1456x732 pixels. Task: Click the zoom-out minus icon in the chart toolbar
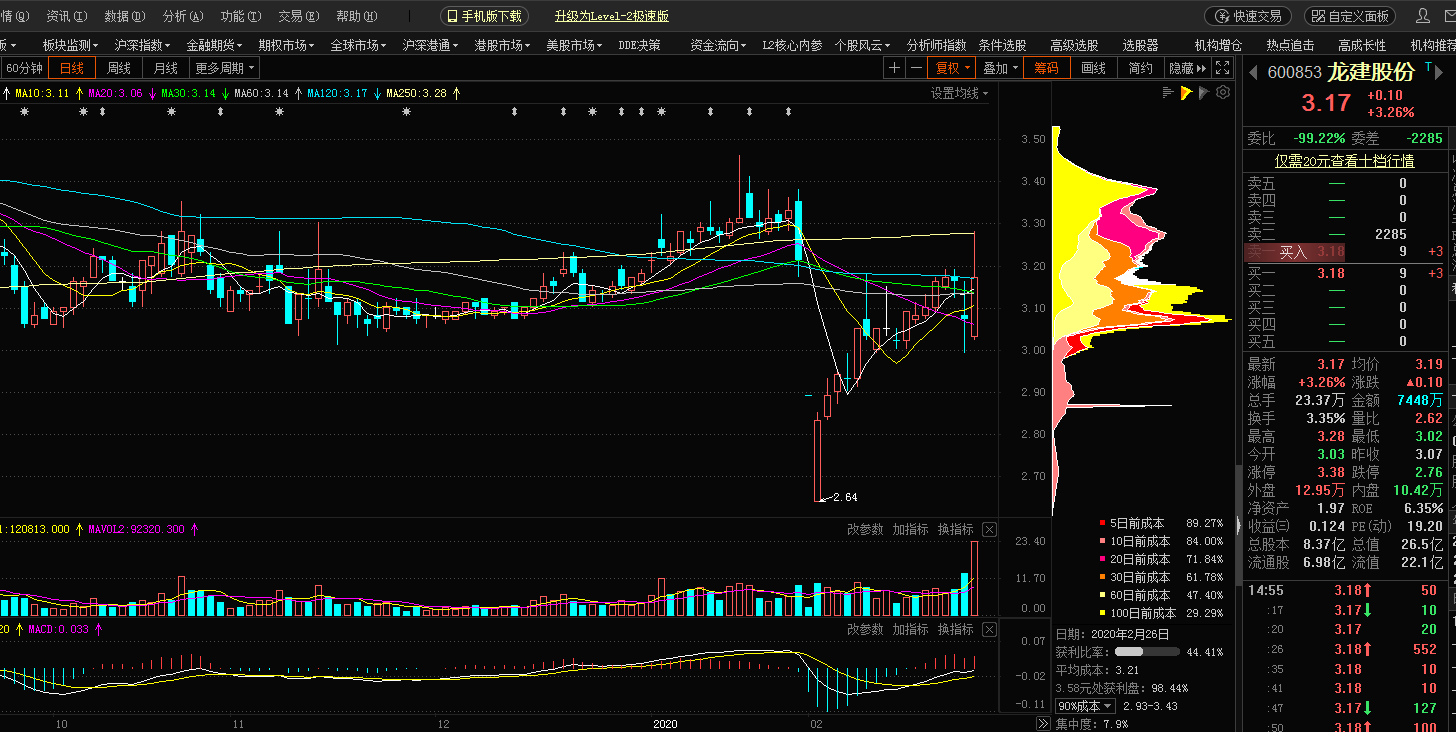tap(916, 68)
